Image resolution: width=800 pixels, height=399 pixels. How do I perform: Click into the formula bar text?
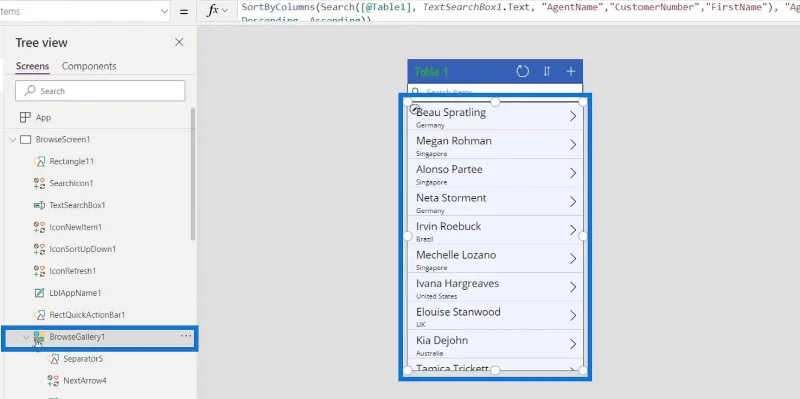(x=518, y=11)
